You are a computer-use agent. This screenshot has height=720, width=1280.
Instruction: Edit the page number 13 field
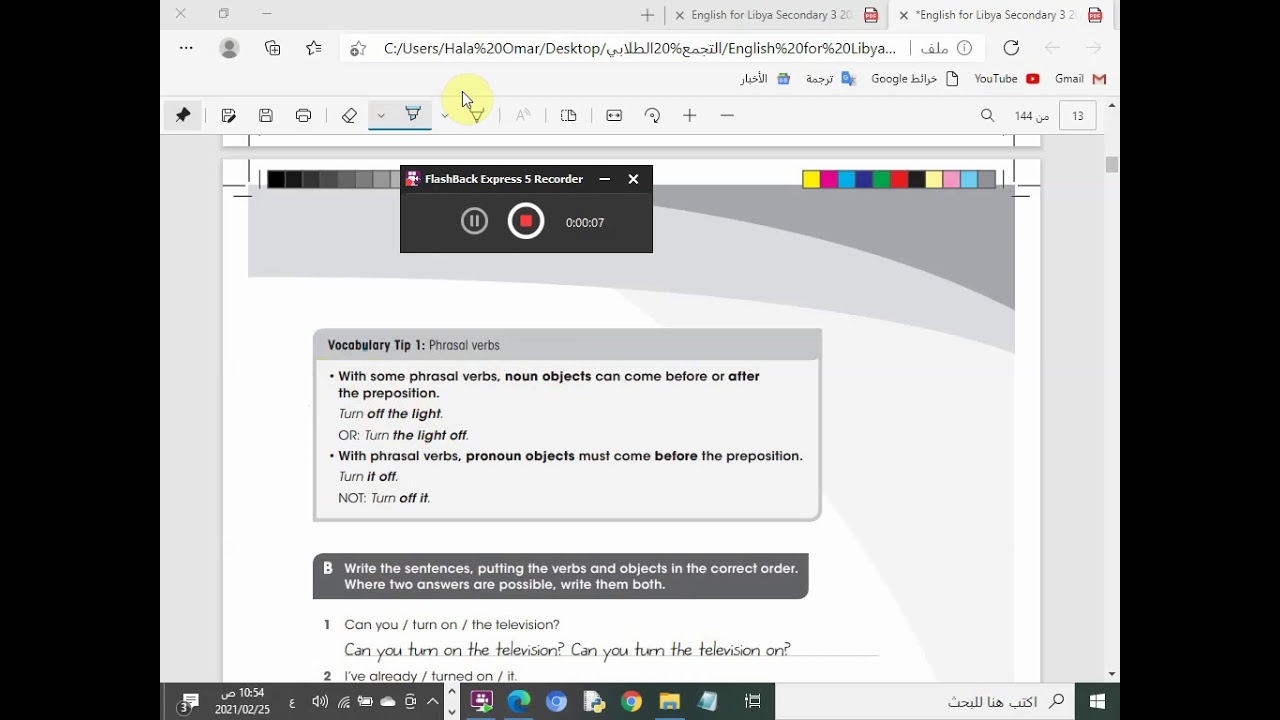coord(1077,116)
